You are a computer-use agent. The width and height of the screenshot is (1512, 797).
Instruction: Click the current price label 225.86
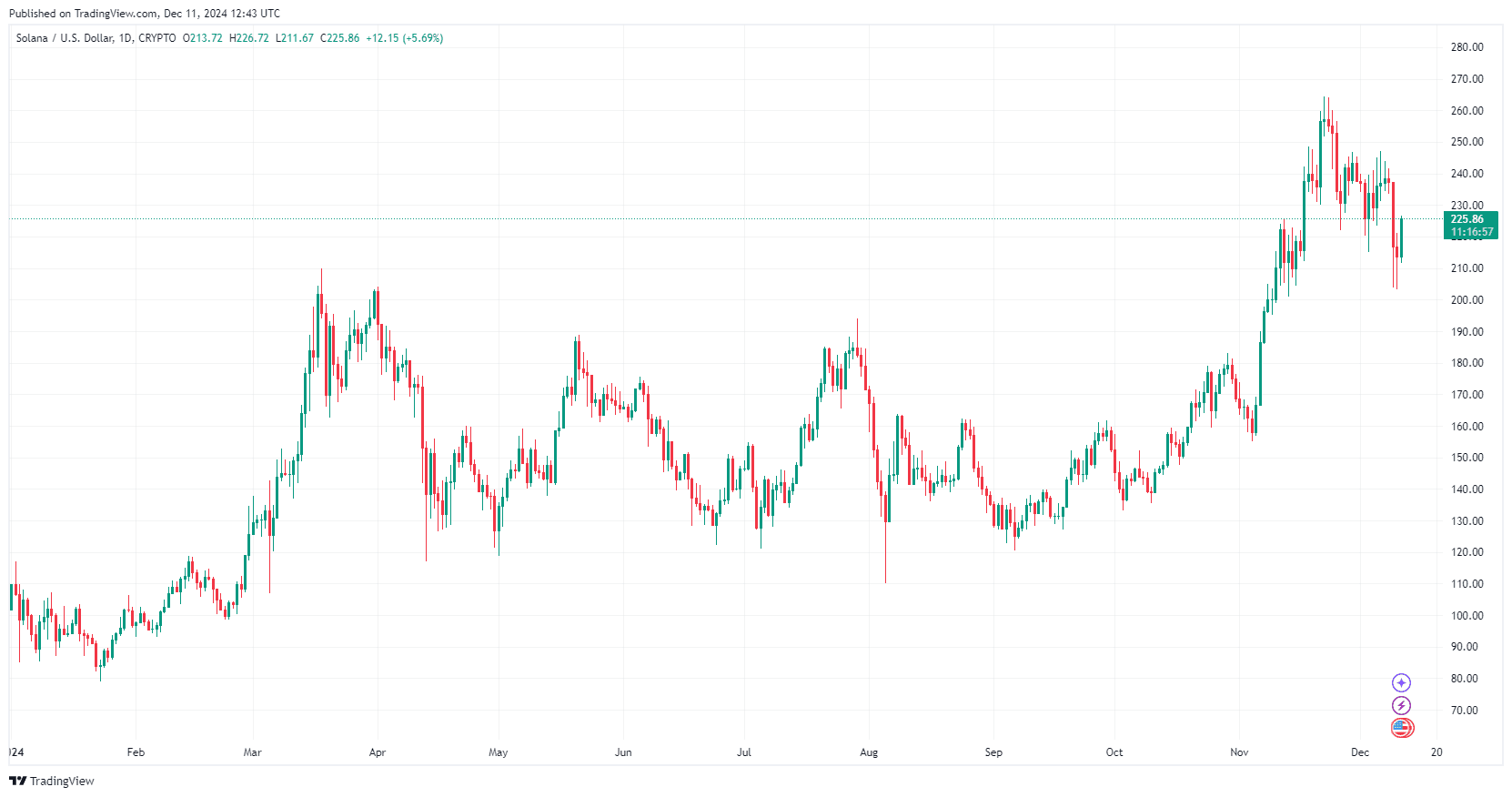point(1467,219)
